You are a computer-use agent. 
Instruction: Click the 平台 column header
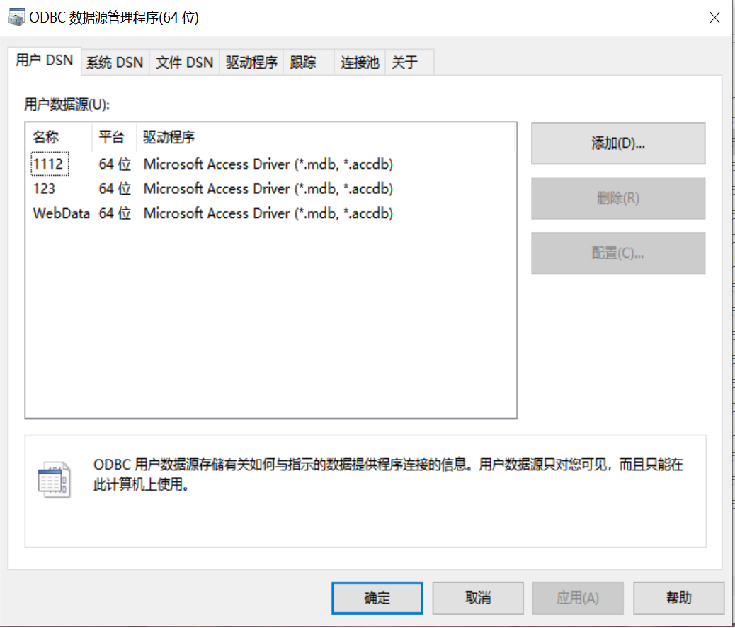(114, 137)
